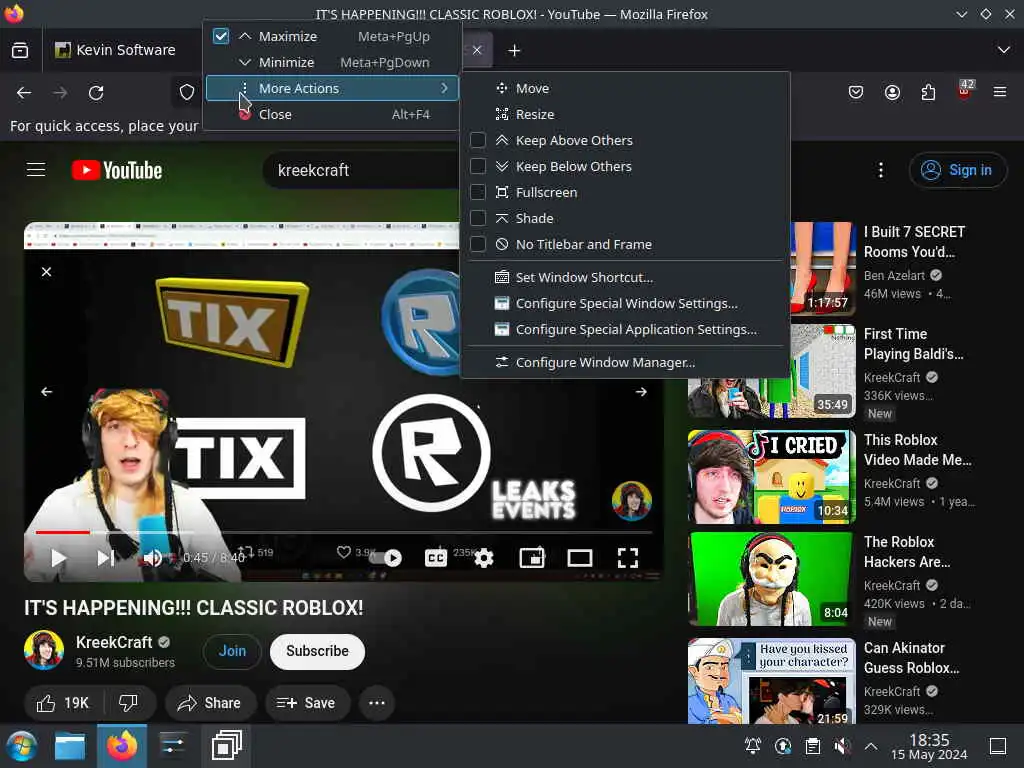The height and width of the screenshot is (768, 1024).
Task: Go back in Firefox
Action: 24,93
